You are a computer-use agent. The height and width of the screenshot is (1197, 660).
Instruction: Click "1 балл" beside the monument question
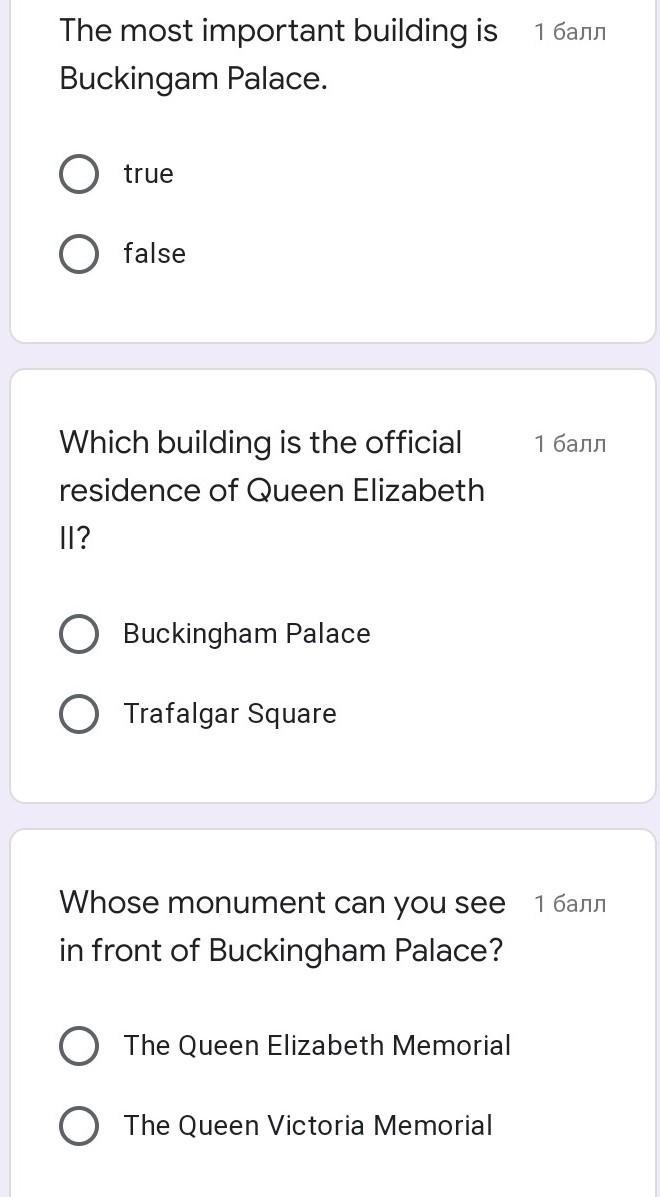click(x=570, y=904)
